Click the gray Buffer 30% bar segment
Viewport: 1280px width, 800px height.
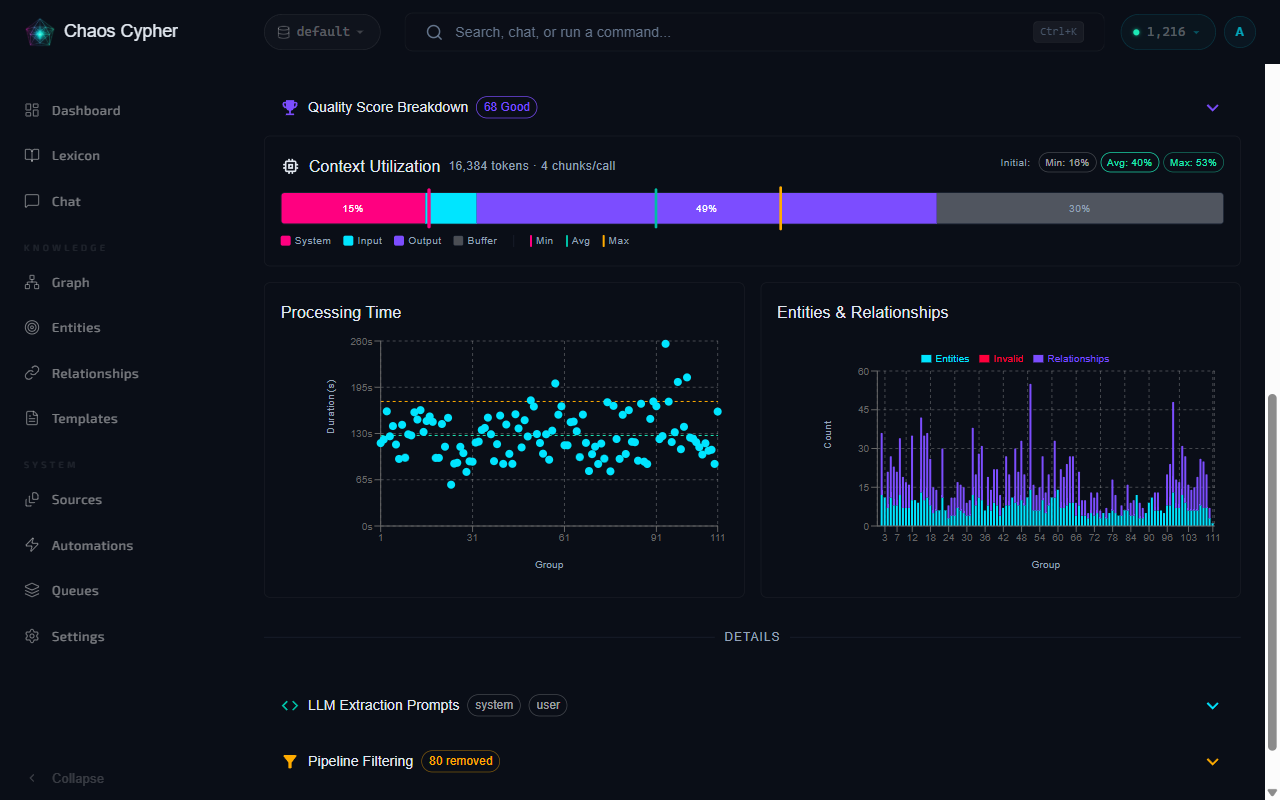1080,208
